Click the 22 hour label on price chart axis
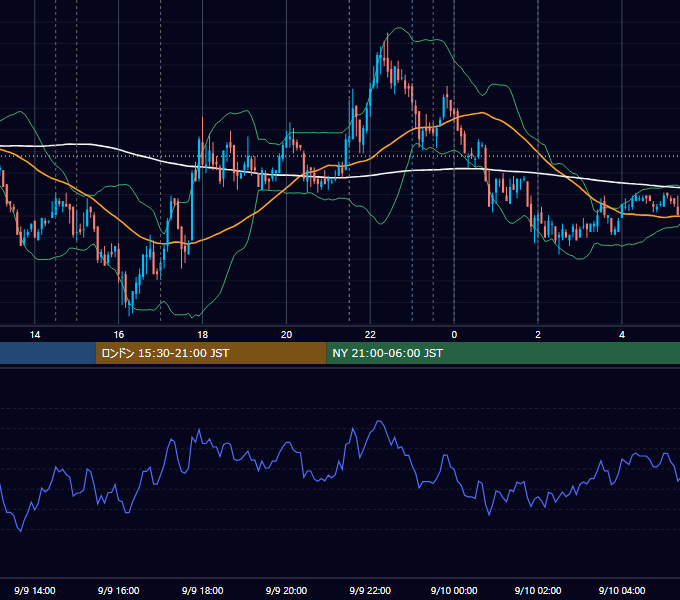This screenshot has width=680, height=600. click(x=370, y=335)
